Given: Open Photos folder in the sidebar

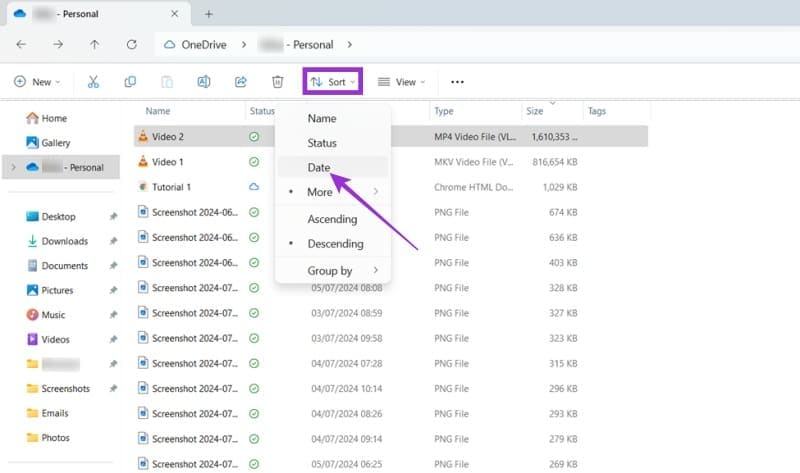Looking at the screenshot, I should (x=48, y=437).
